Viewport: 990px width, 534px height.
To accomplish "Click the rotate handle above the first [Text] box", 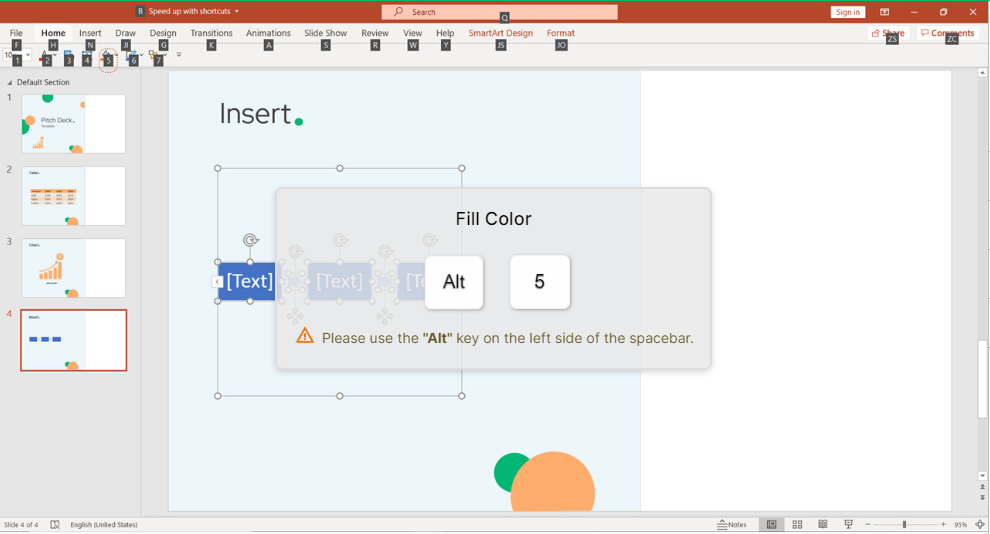I will pos(251,240).
